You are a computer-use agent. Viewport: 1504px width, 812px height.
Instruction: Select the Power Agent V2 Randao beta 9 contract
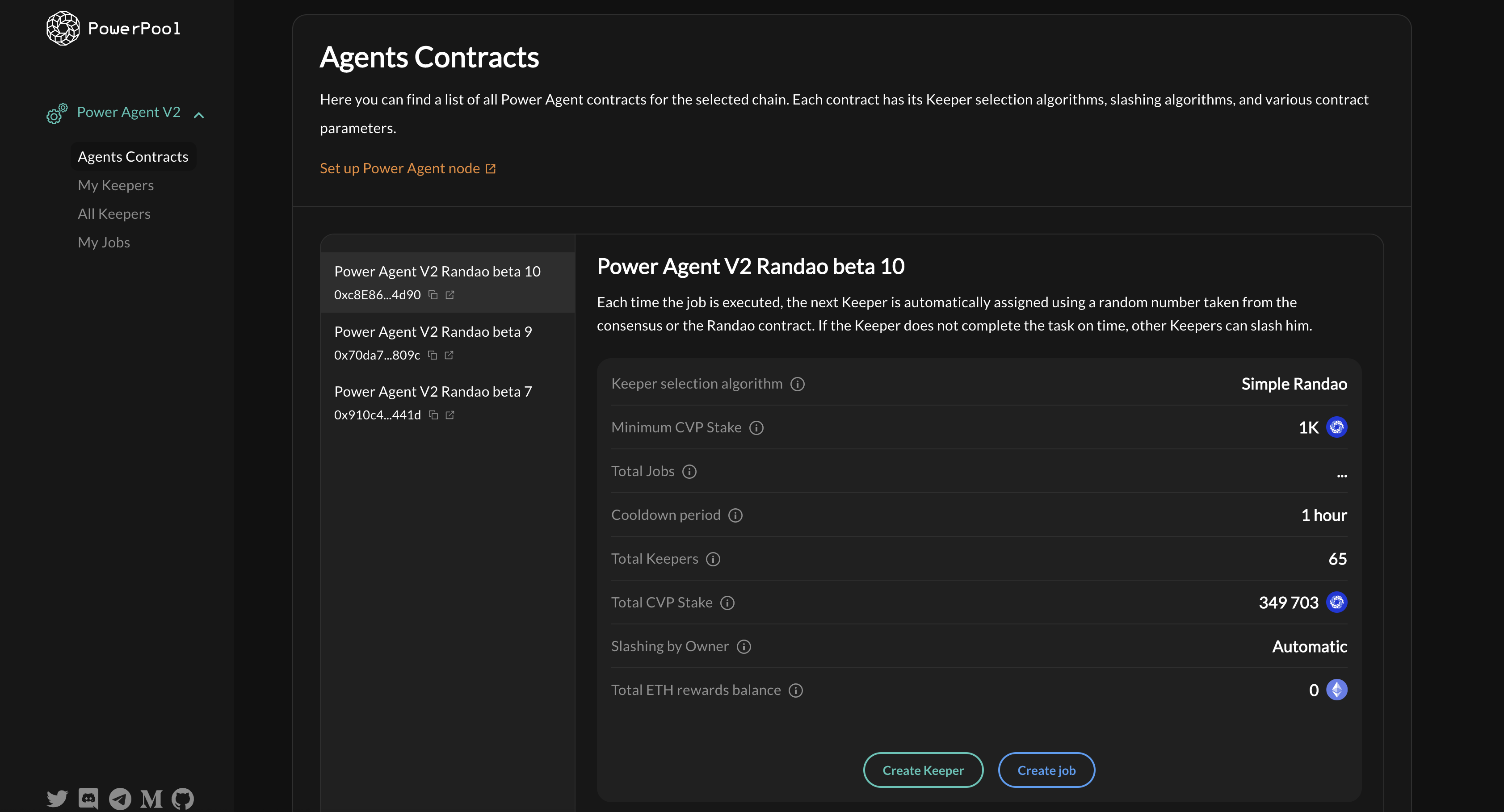point(433,331)
